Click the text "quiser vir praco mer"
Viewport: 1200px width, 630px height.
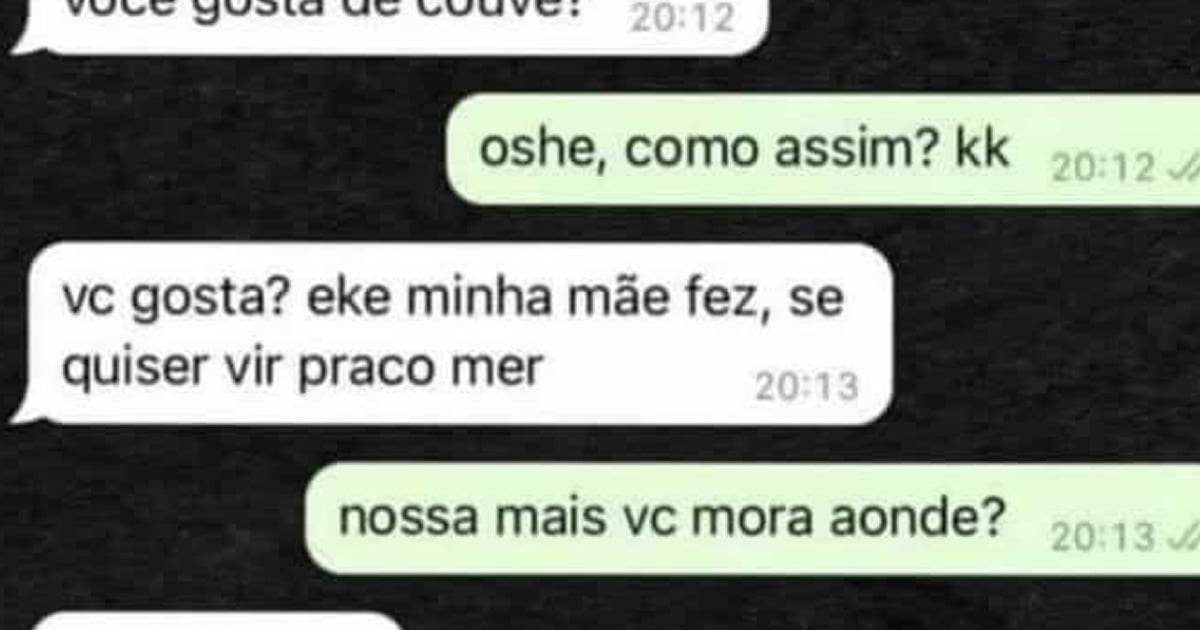302,369
